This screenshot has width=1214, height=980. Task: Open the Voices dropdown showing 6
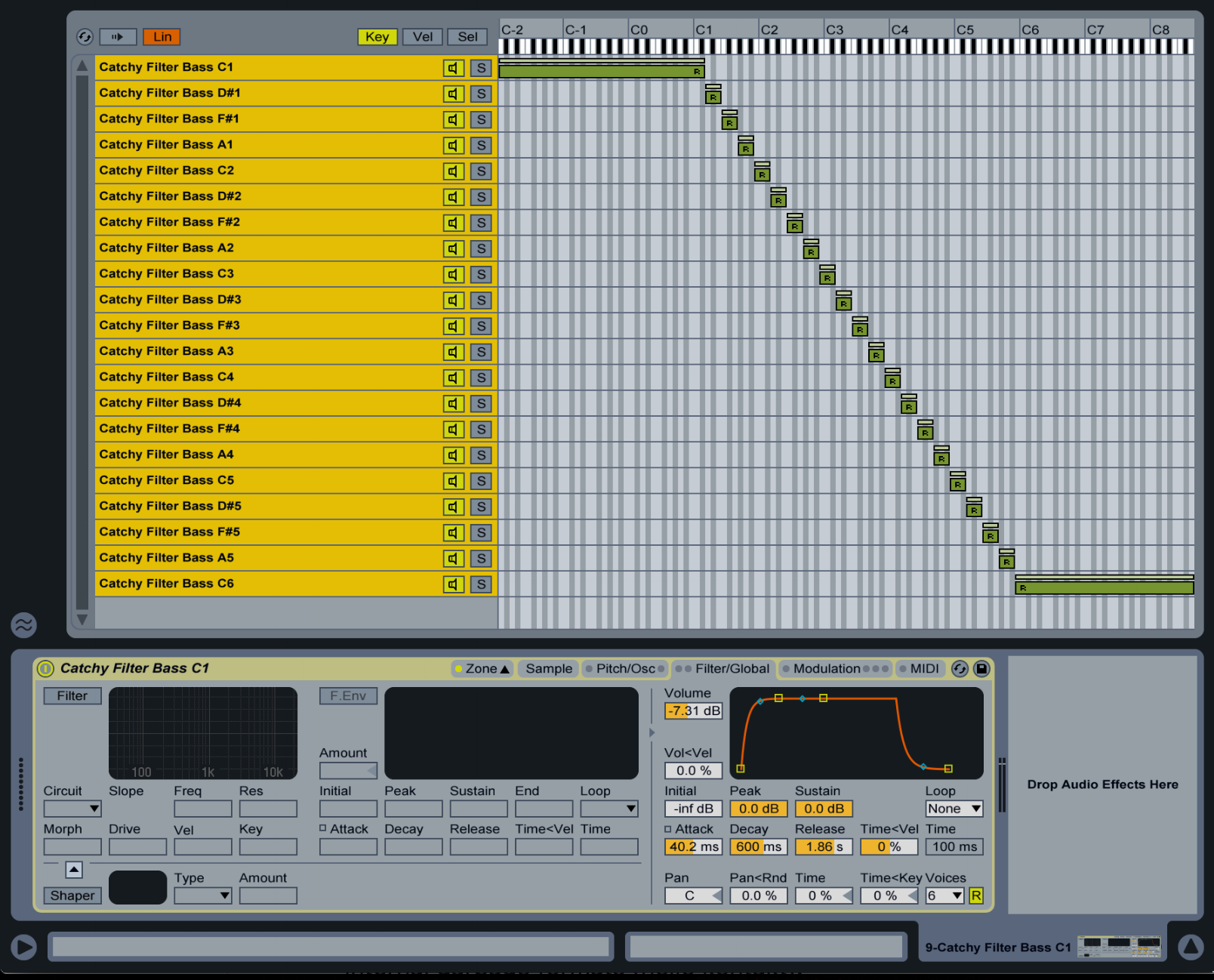click(944, 895)
